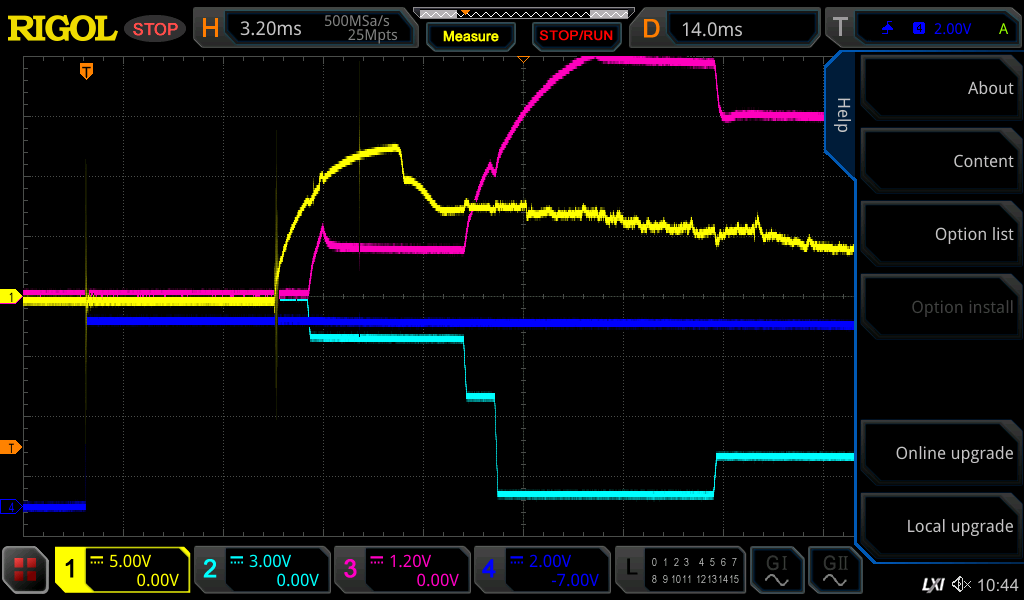Toggle channel 3 magenta 1.20V label
This screenshot has width=1024, height=600.
pyautogui.click(x=400, y=571)
